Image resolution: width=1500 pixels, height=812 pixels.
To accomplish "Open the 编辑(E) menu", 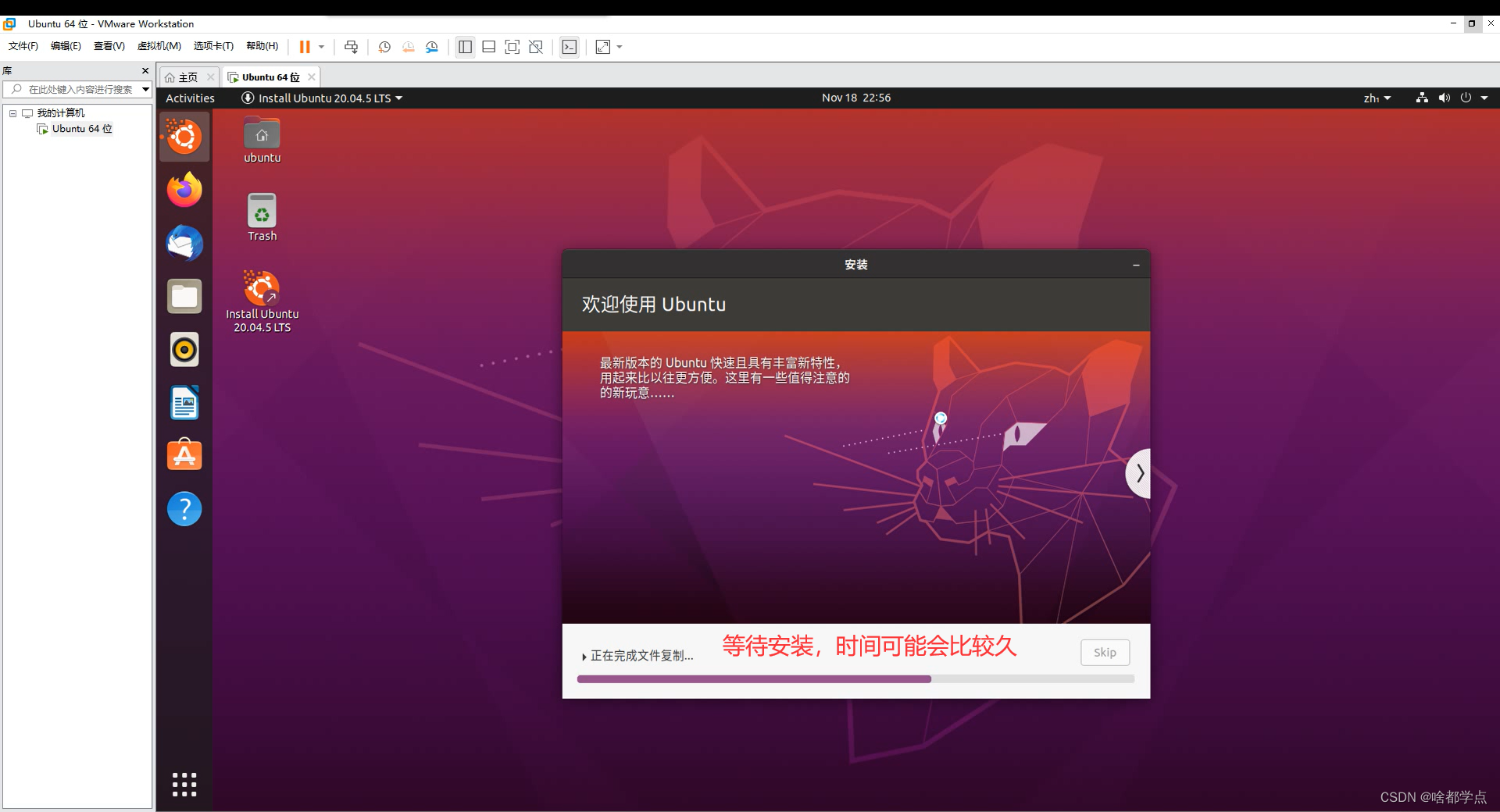I will [66, 46].
